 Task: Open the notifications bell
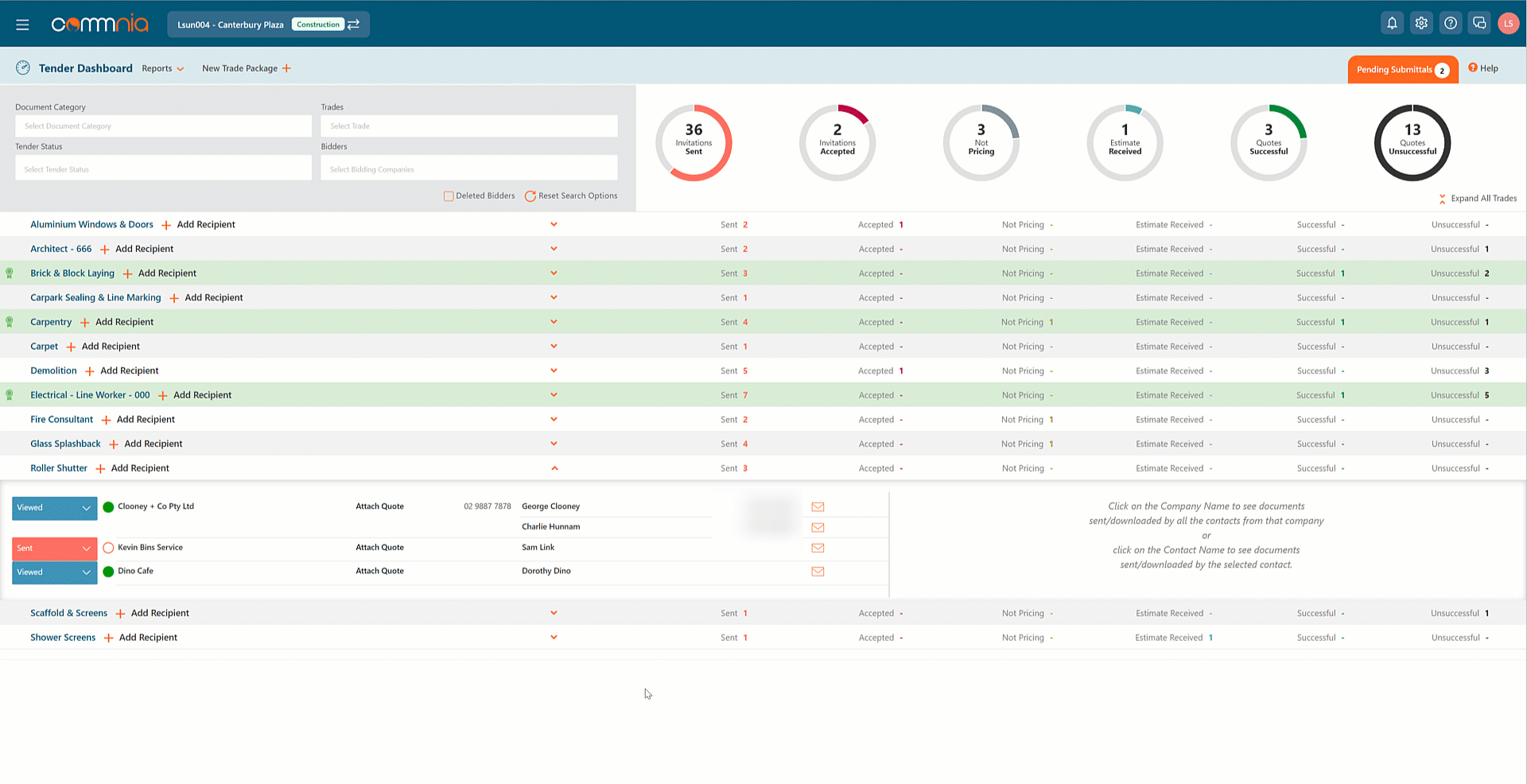click(x=1391, y=22)
